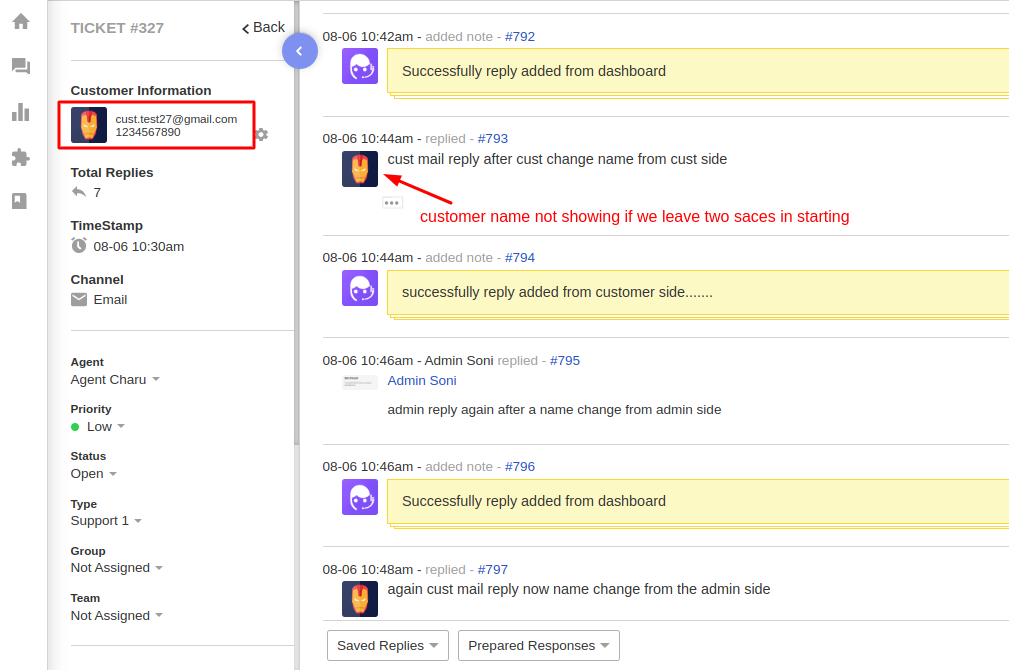Image resolution: width=1009 pixels, height=670 pixels.
Task: Click the bot avatar on note #794
Action: [360, 288]
